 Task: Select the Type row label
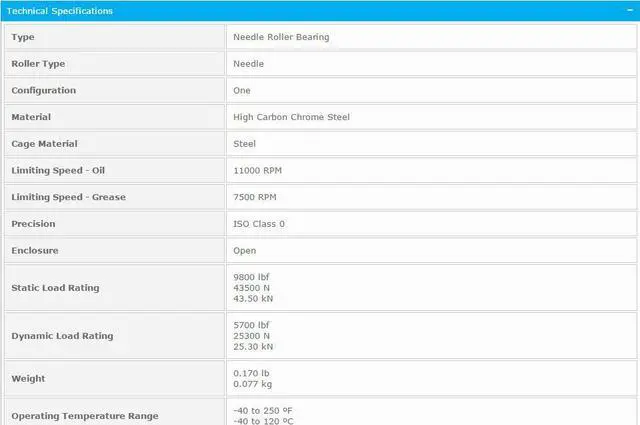point(23,37)
